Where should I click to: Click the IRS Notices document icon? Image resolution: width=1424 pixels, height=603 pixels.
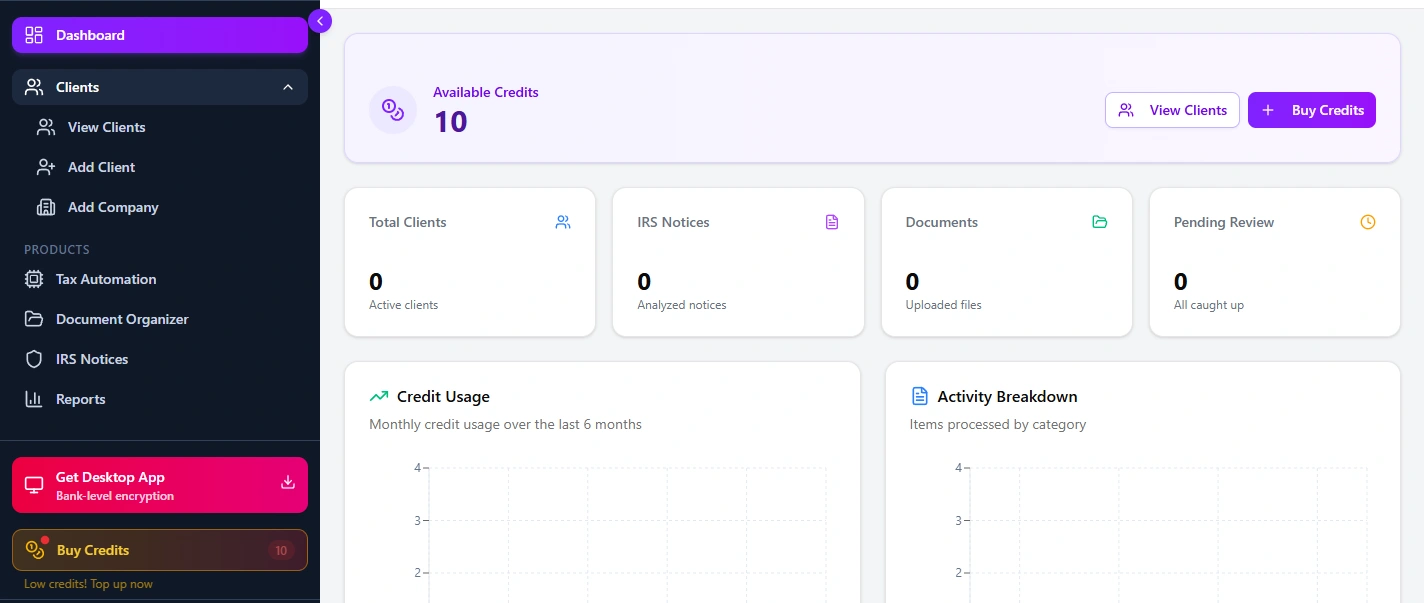(x=832, y=222)
